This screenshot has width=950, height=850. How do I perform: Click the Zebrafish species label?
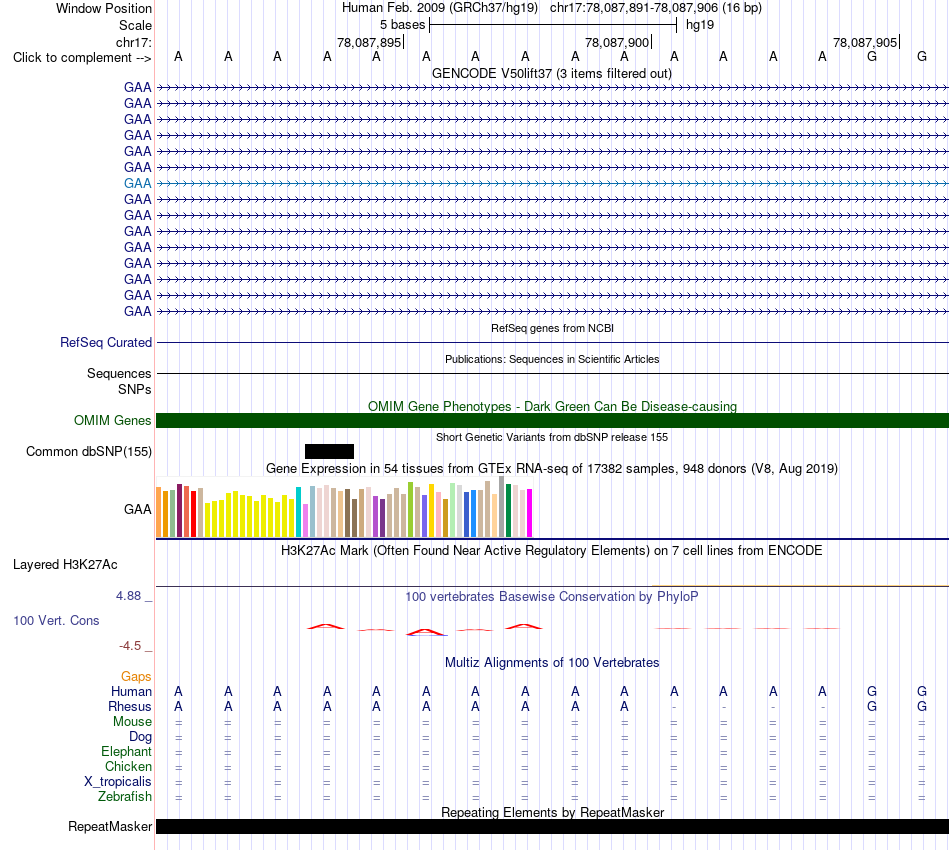point(125,797)
